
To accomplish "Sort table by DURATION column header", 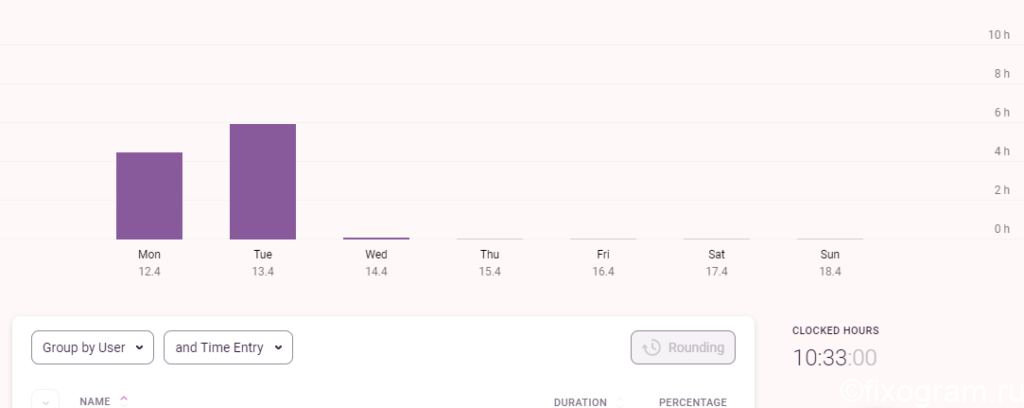I will point(580,403).
